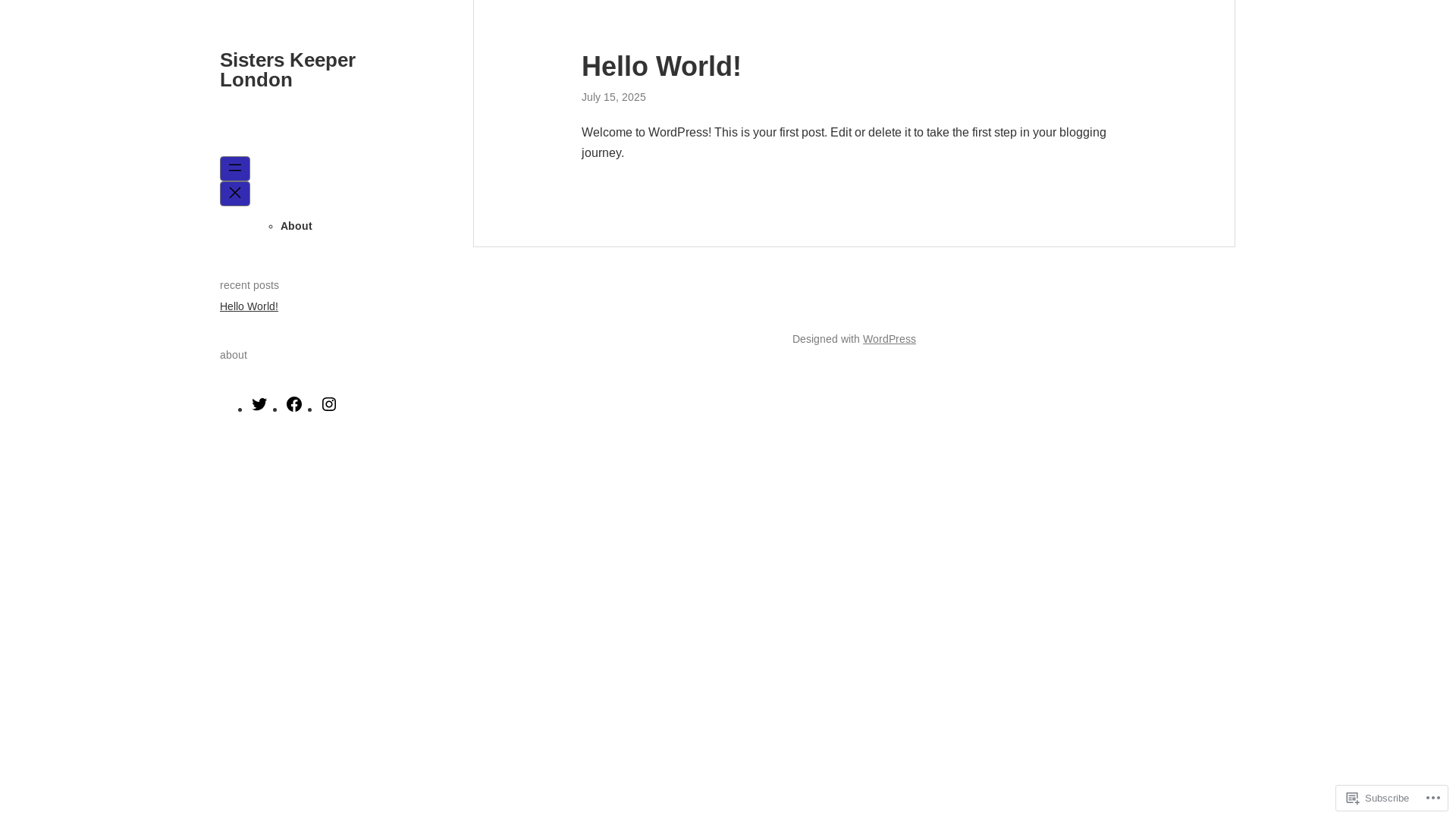Screen dimensions: 1456x819
Task: Click the 'Designed with' footer text
Action: tap(826, 339)
